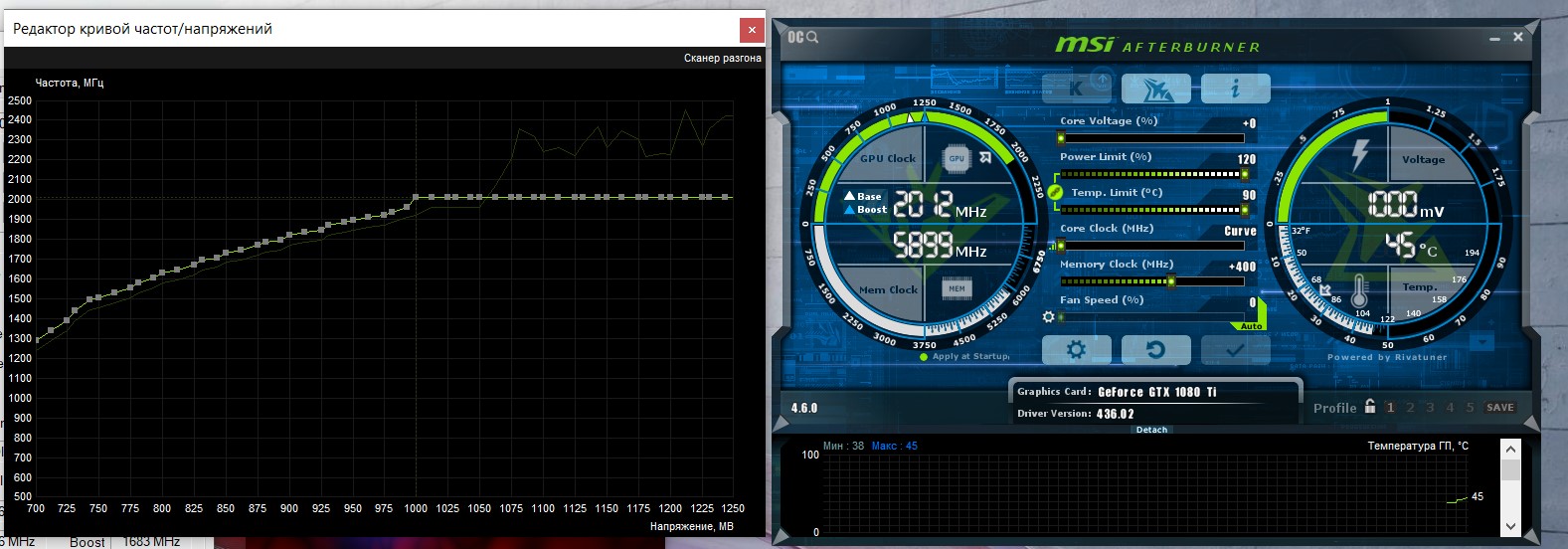The height and width of the screenshot is (549, 1568).
Task: Click the +400 Memory Clock value
Action: point(1242,267)
